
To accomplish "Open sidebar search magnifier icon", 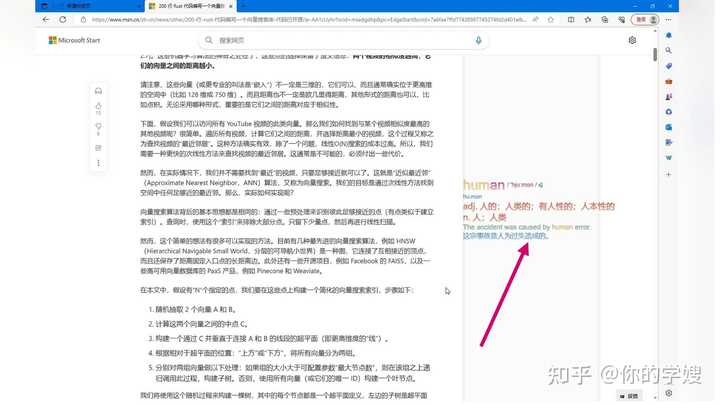I will [669, 50].
